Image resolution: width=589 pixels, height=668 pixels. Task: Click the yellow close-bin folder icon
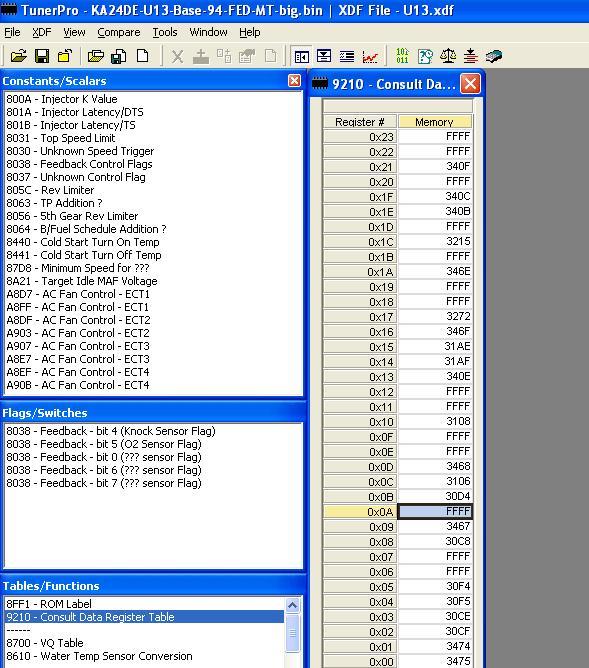pyautogui.click(x=65, y=56)
